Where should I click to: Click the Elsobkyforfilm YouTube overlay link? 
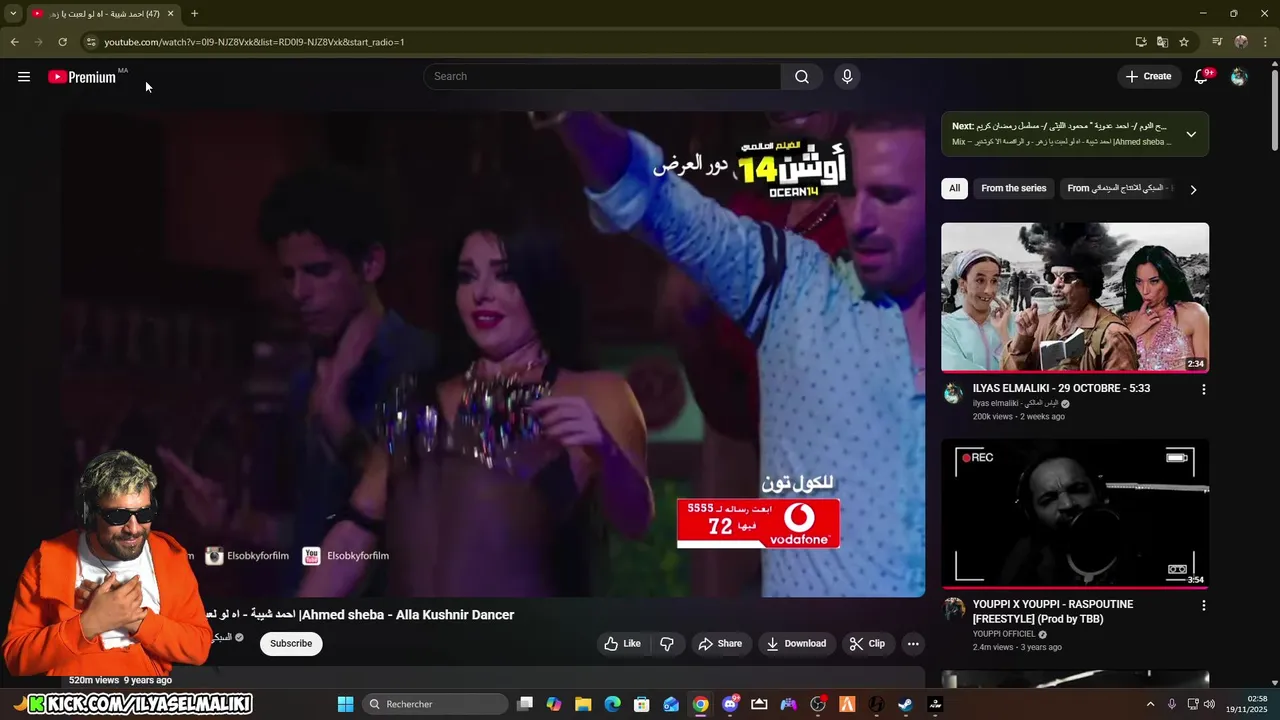[346, 556]
